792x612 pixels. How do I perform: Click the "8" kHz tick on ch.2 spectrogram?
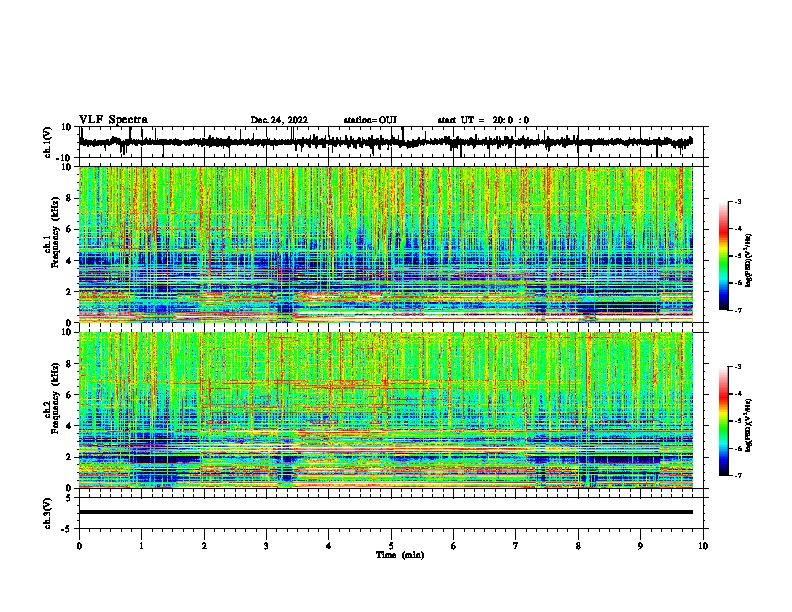[69, 364]
